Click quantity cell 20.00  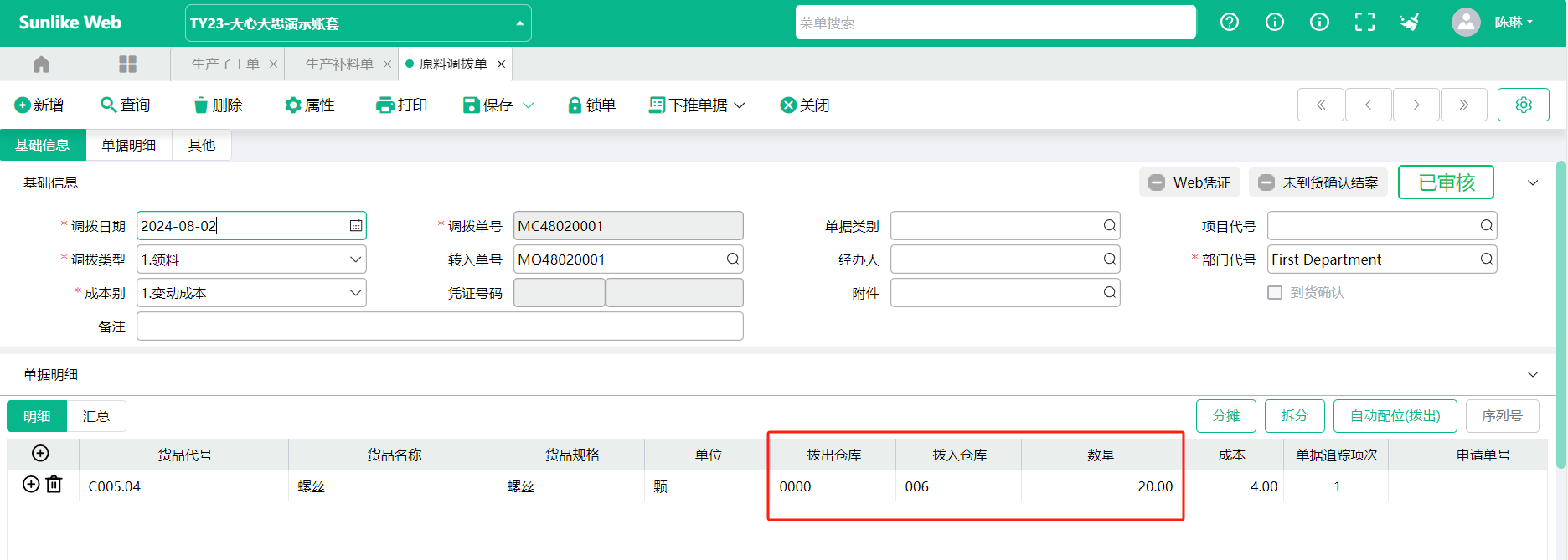[1101, 486]
